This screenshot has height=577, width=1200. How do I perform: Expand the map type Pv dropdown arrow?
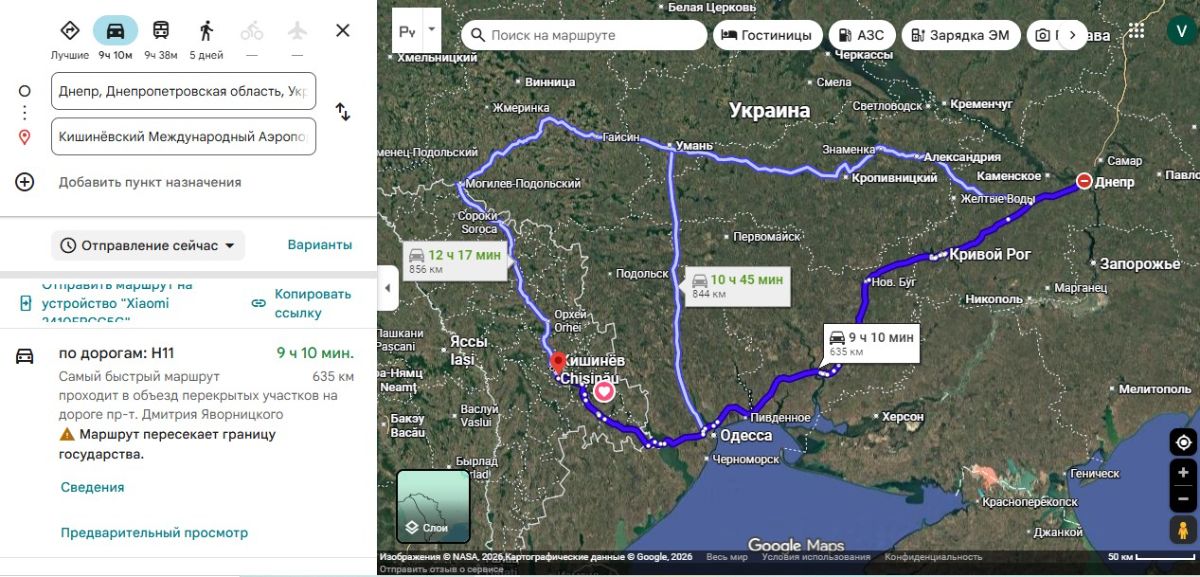433,29
